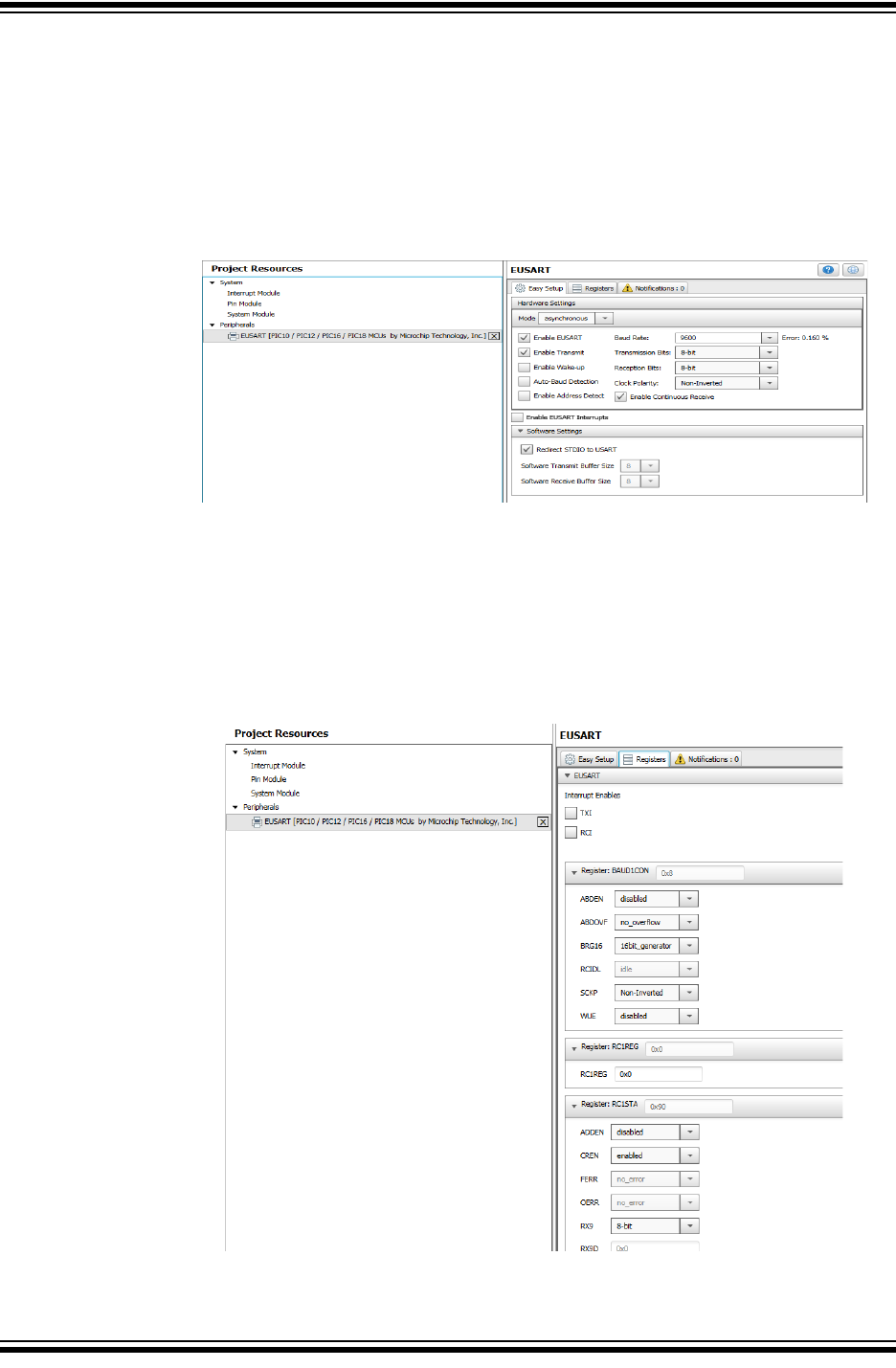Open Transmission Bits dropdown

(x=770, y=352)
